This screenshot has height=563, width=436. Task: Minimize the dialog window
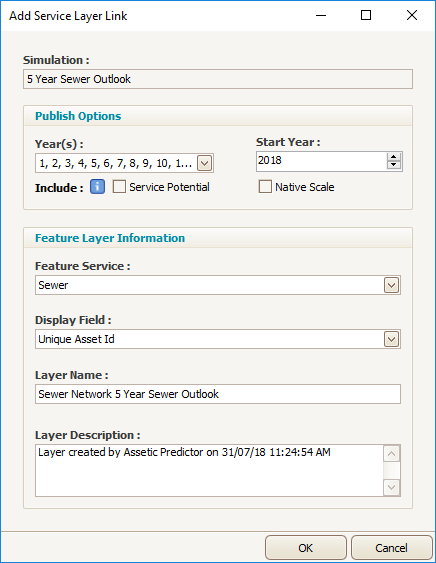pyautogui.click(x=321, y=15)
